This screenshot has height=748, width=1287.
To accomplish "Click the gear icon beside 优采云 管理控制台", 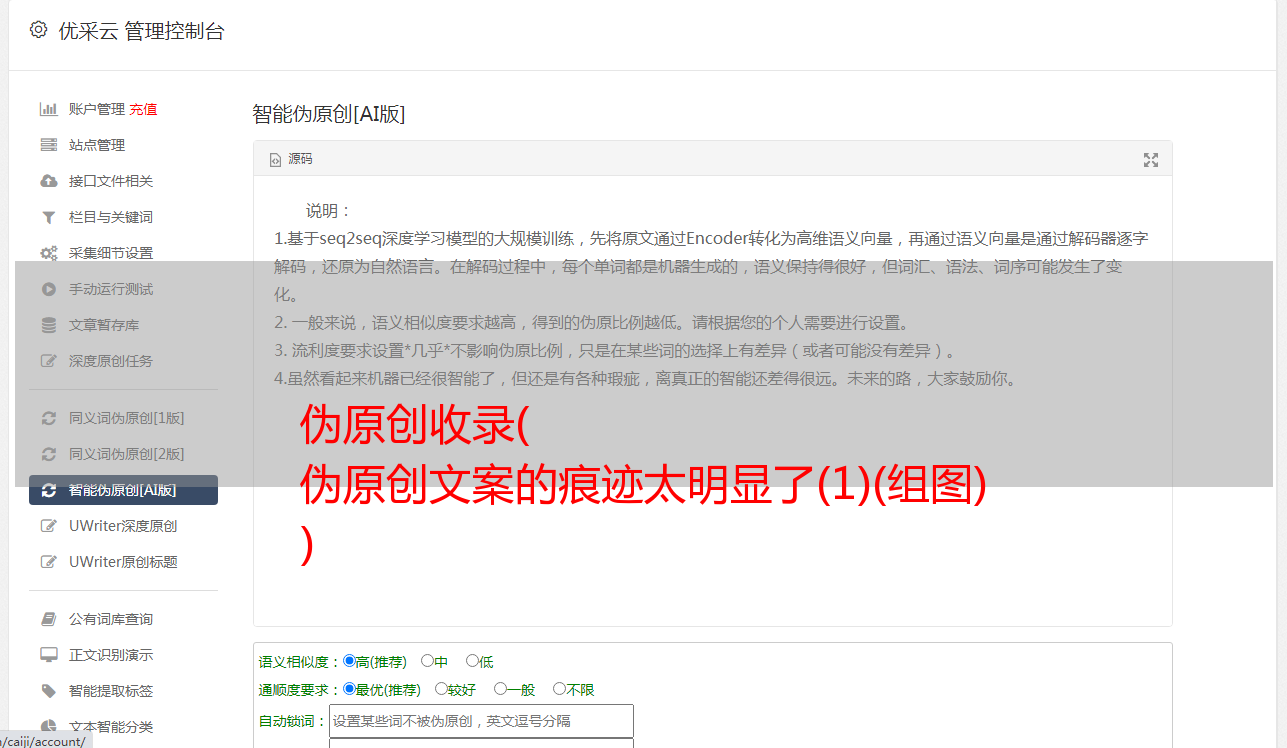I will [38, 30].
